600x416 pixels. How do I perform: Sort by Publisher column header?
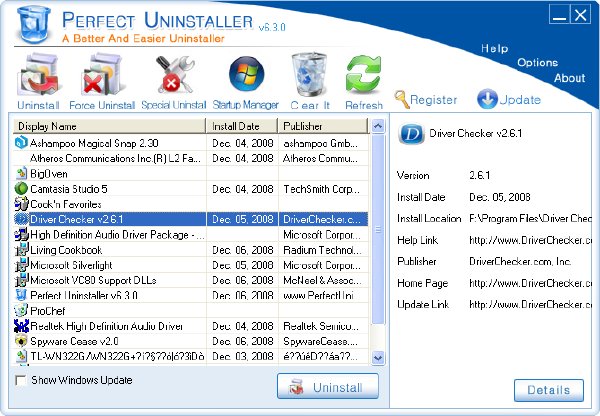coord(323,126)
